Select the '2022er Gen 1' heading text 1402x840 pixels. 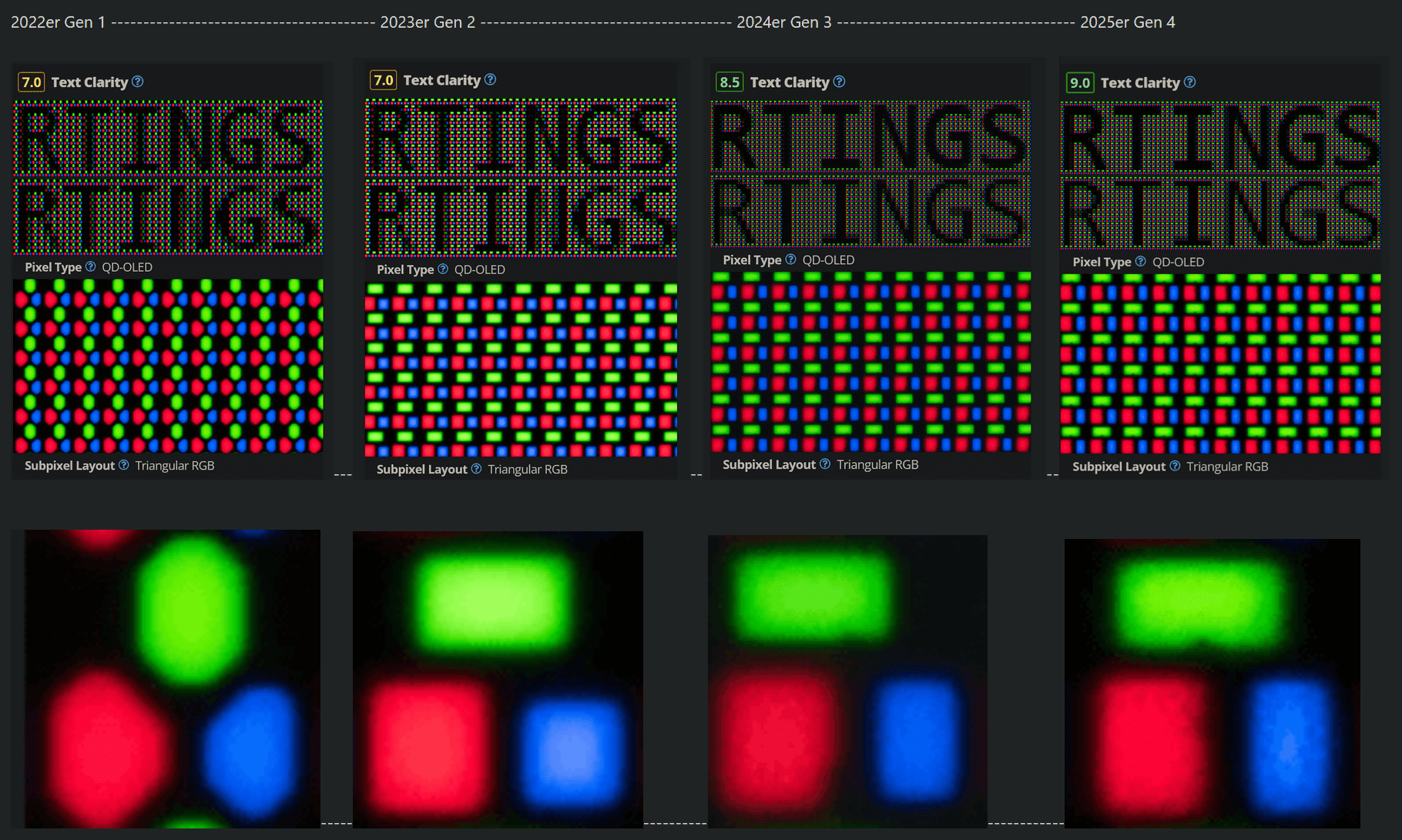[x=58, y=22]
